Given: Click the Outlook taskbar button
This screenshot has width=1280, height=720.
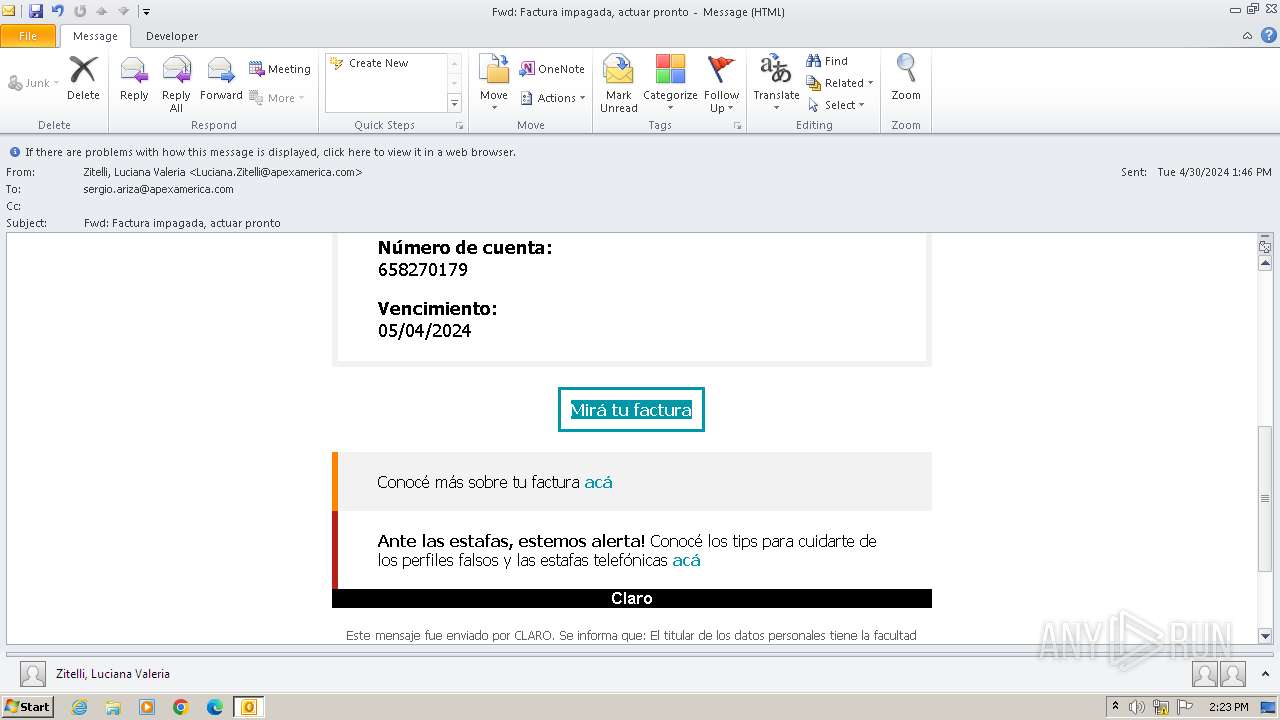Looking at the screenshot, I should [x=248, y=707].
